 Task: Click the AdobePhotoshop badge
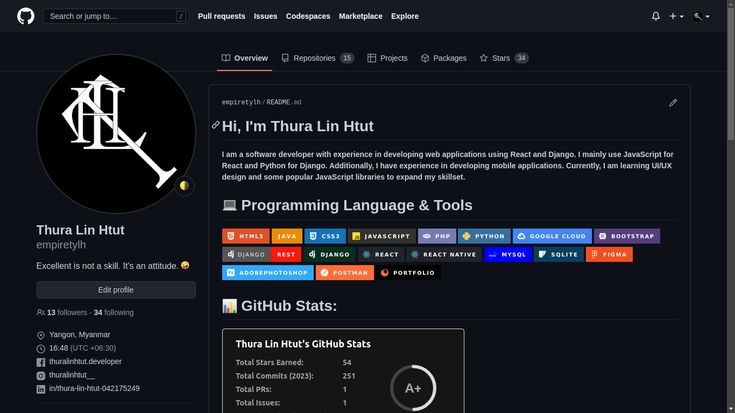(268, 273)
